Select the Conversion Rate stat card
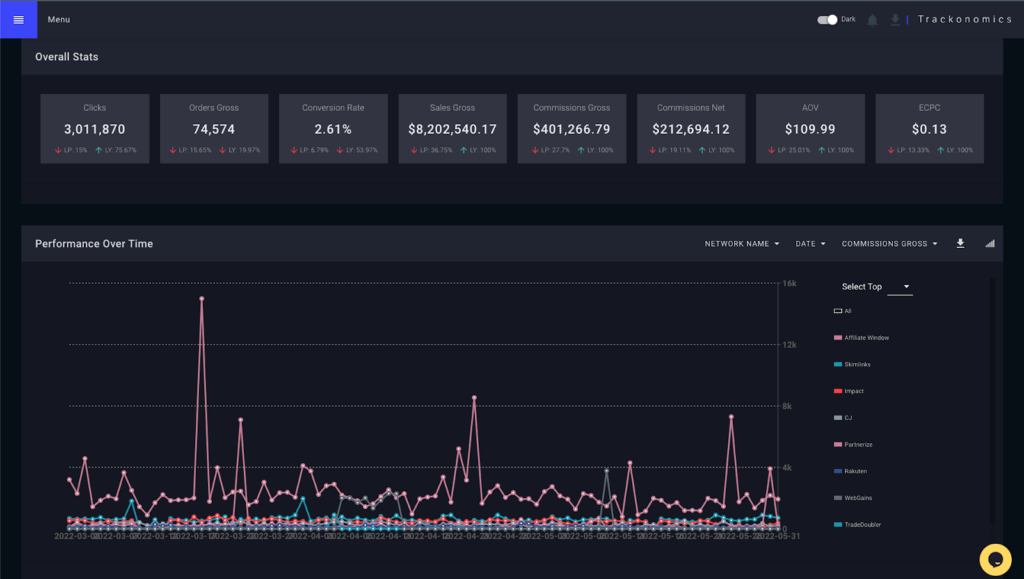1024x579 pixels. [333, 128]
